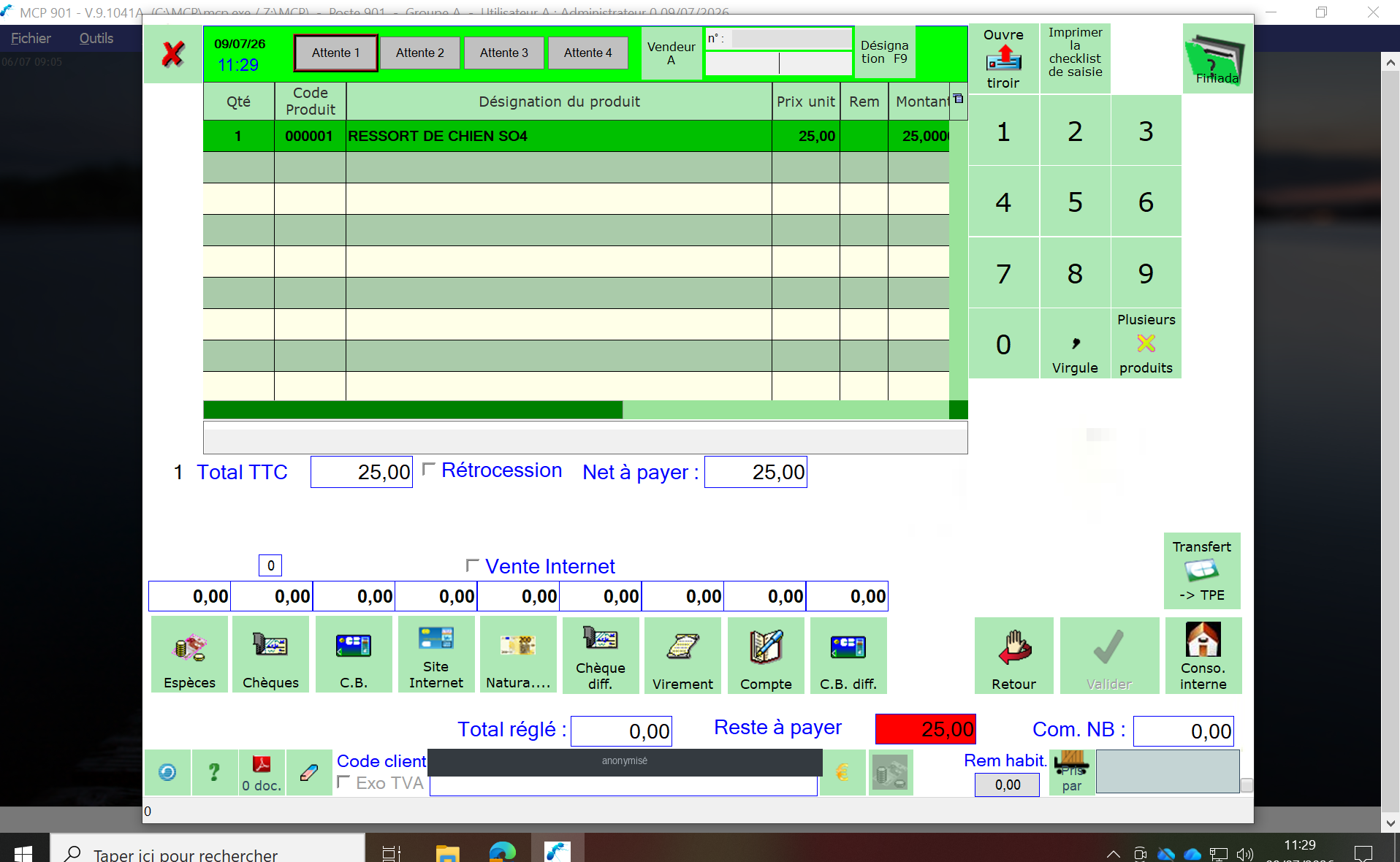Screen dimensions: 1400x862
Task: Select Compte account payment
Action: pyautogui.click(x=766, y=655)
